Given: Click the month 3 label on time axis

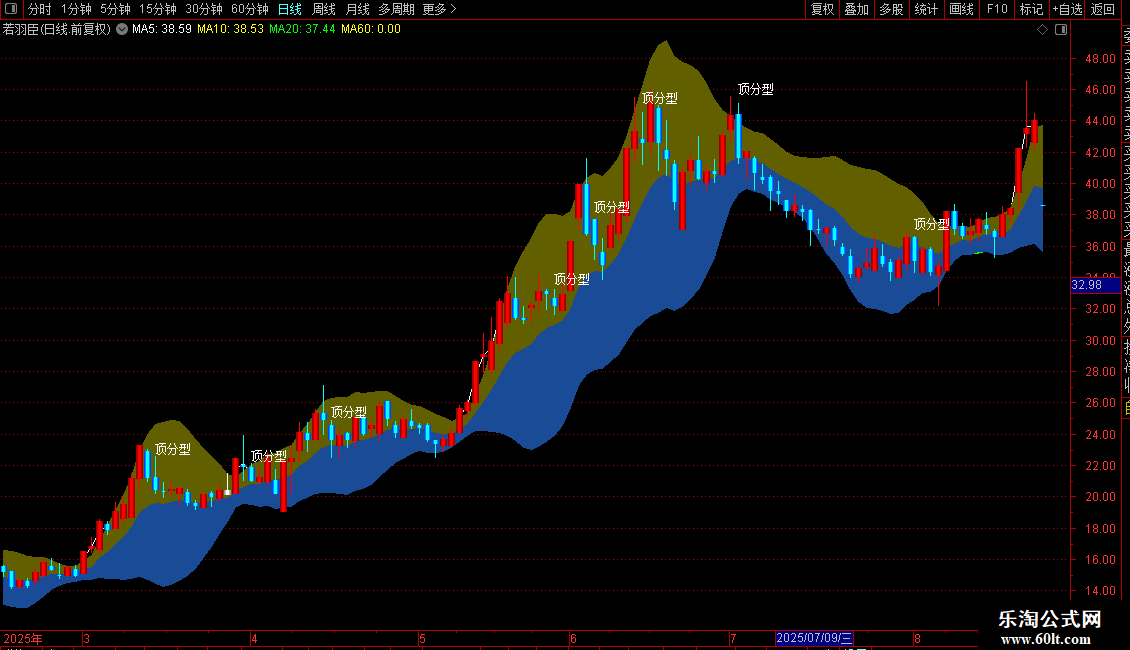Looking at the screenshot, I should 86,638.
